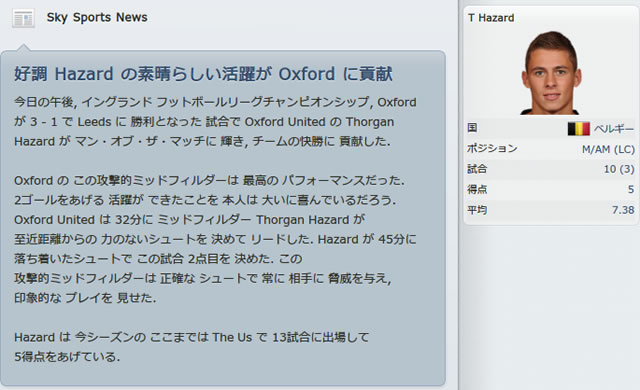Open the headline about Hazard and Oxford

[203, 74]
